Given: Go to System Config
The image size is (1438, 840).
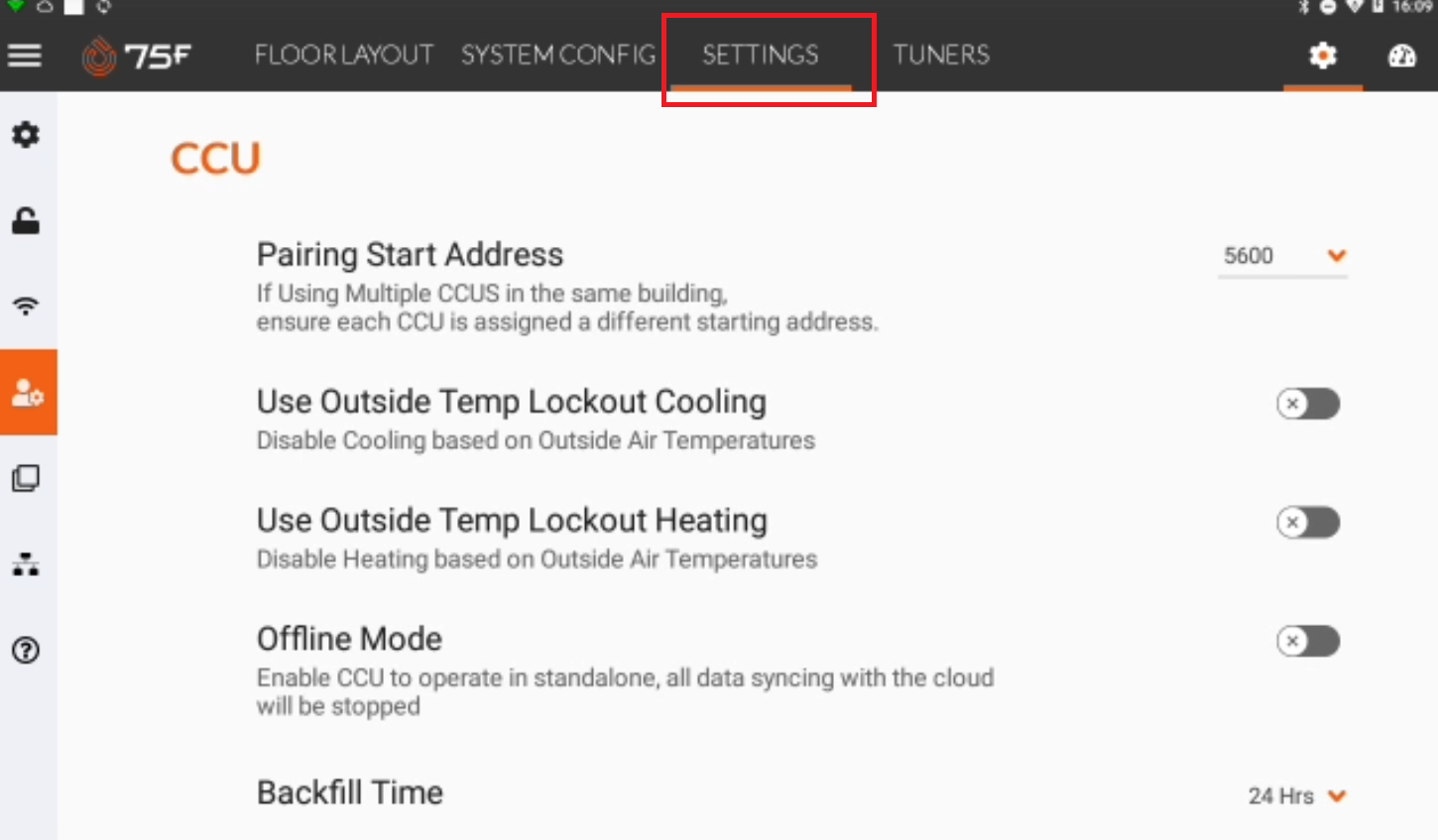Looking at the screenshot, I should pos(556,56).
